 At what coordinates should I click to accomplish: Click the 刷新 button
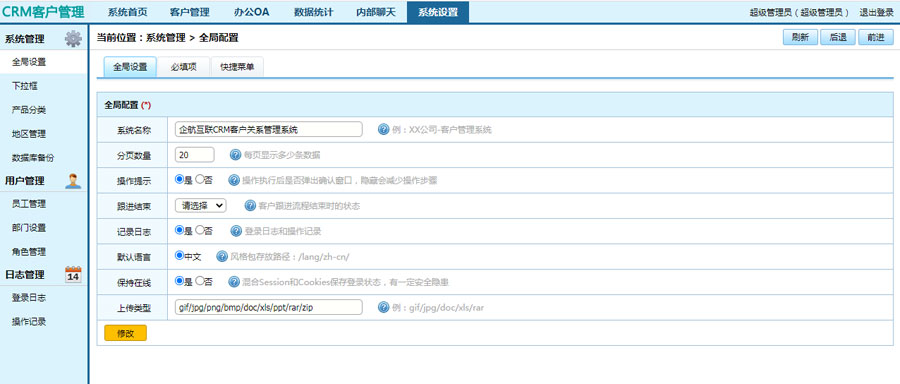(x=800, y=37)
